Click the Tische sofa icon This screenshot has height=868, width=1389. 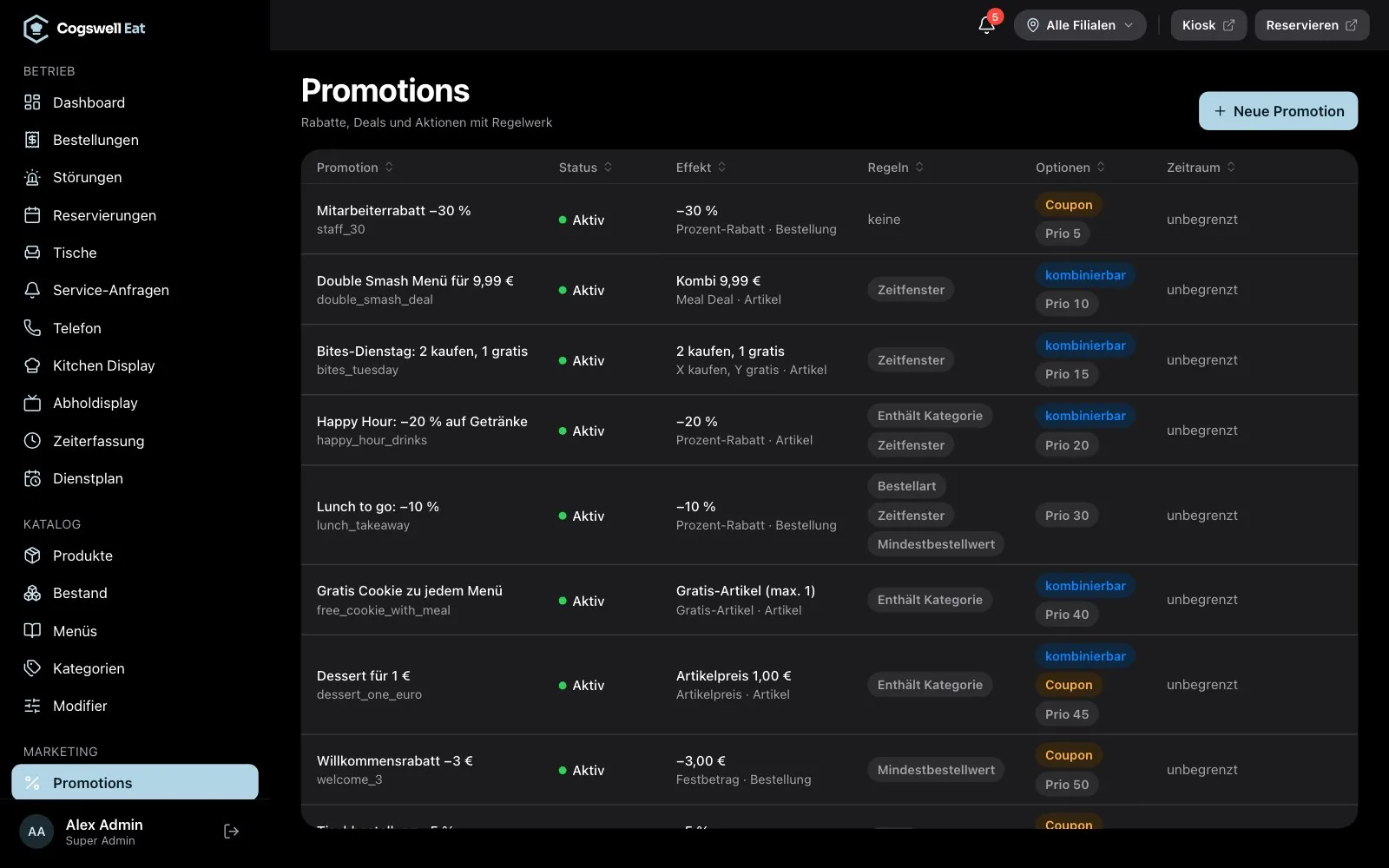tap(32, 253)
